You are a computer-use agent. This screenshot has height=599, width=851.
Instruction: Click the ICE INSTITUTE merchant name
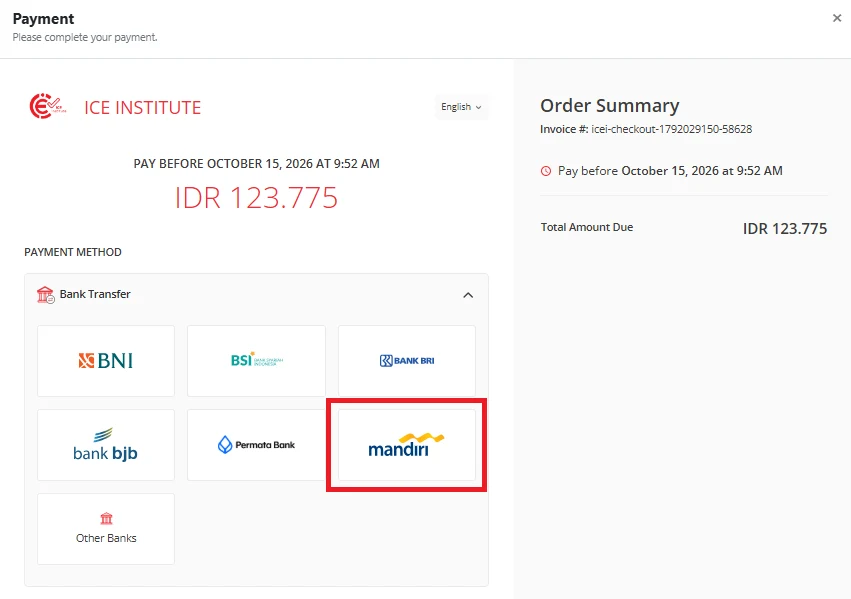143,107
